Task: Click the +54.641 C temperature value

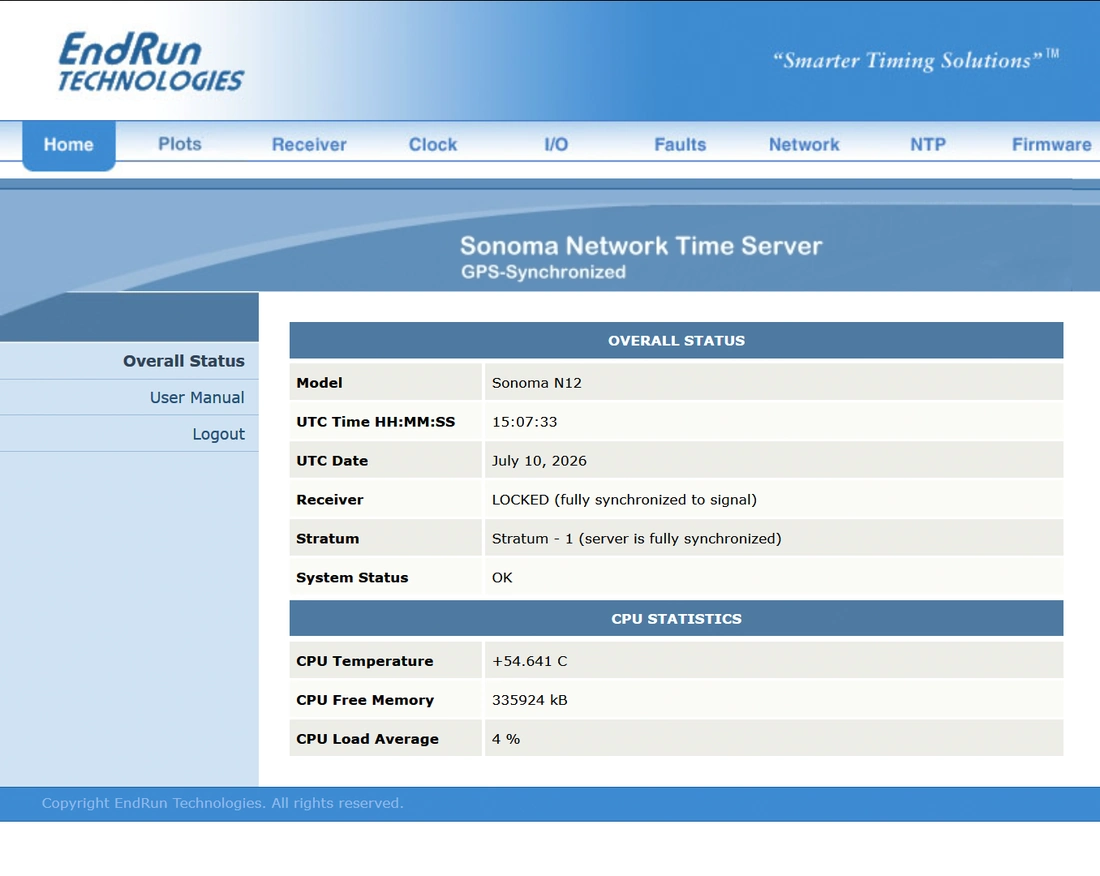Action: coord(530,661)
